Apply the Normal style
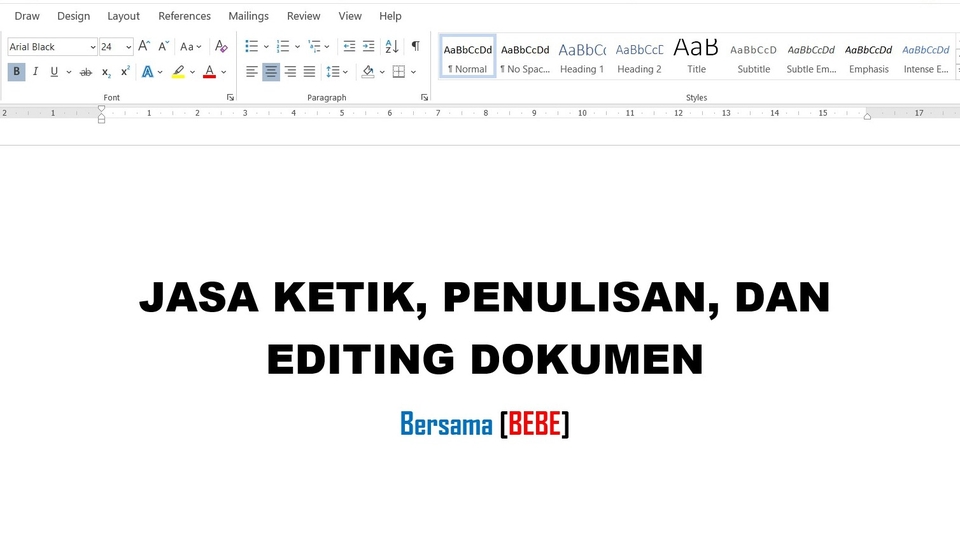Viewport: 960px width, 539px height. [x=468, y=56]
